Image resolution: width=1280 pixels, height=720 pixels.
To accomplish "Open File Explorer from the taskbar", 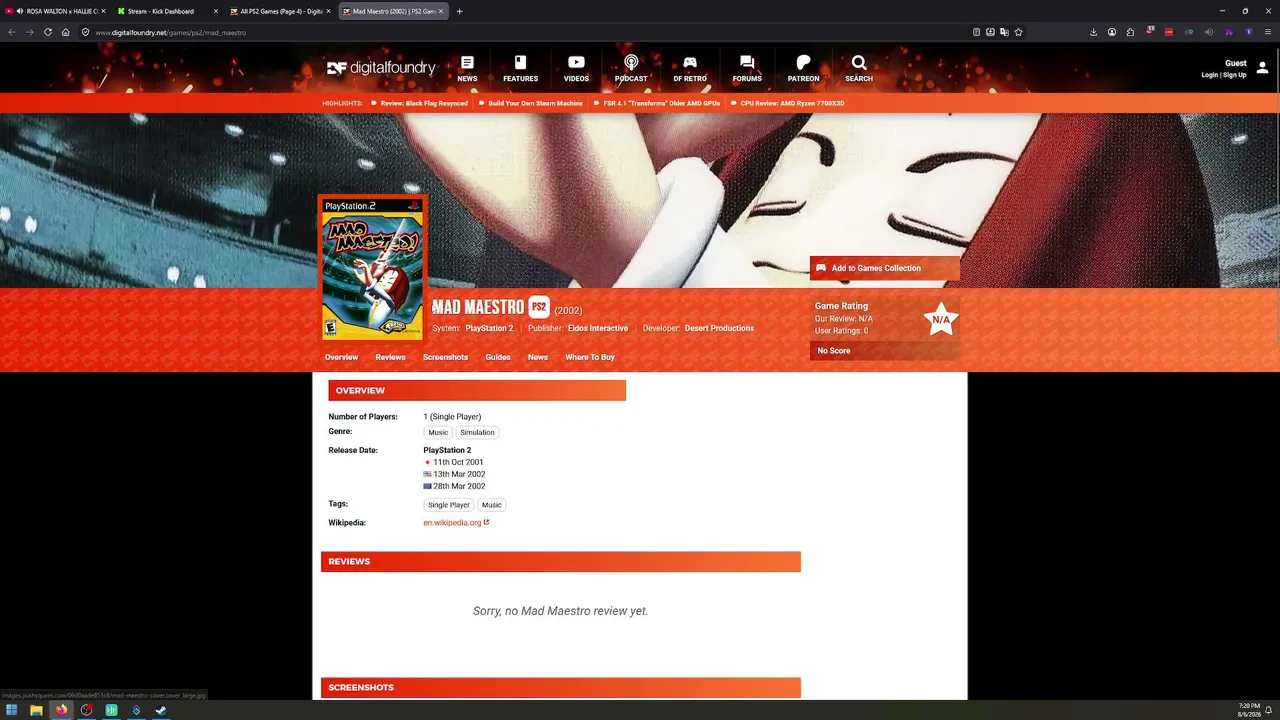I will pos(36,710).
